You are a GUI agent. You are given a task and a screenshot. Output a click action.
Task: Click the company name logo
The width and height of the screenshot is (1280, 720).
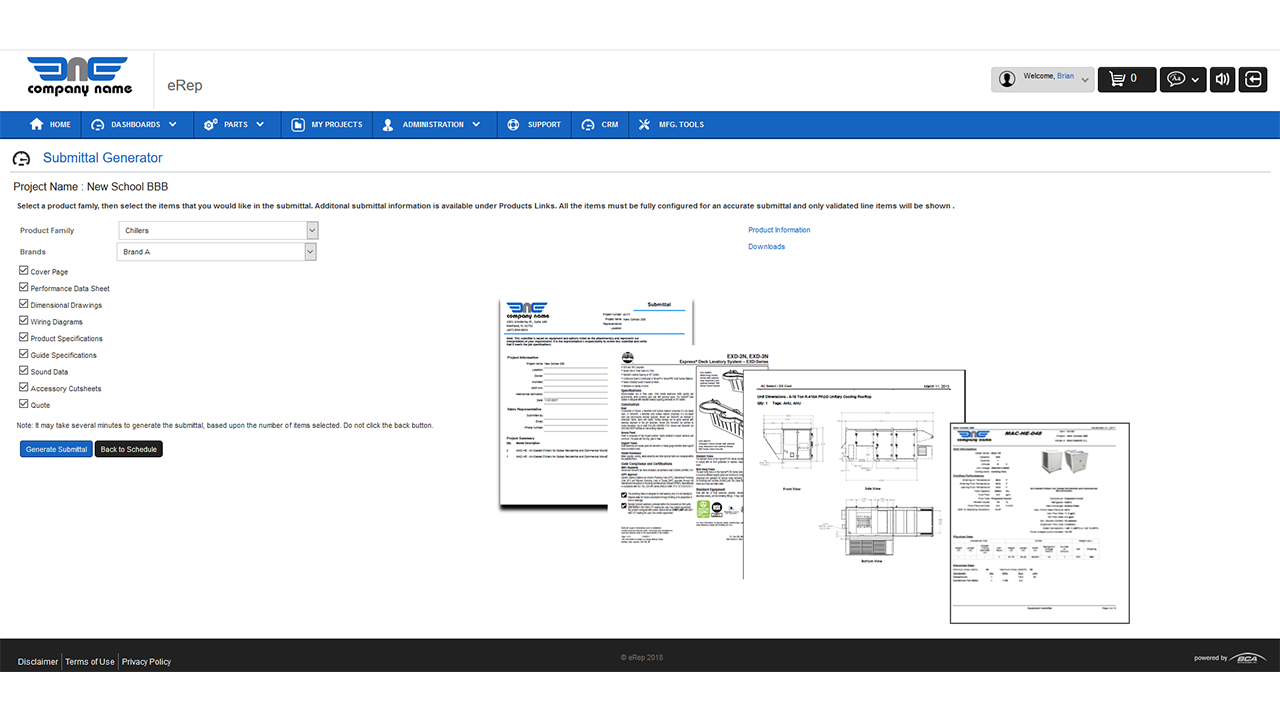(79, 76)
